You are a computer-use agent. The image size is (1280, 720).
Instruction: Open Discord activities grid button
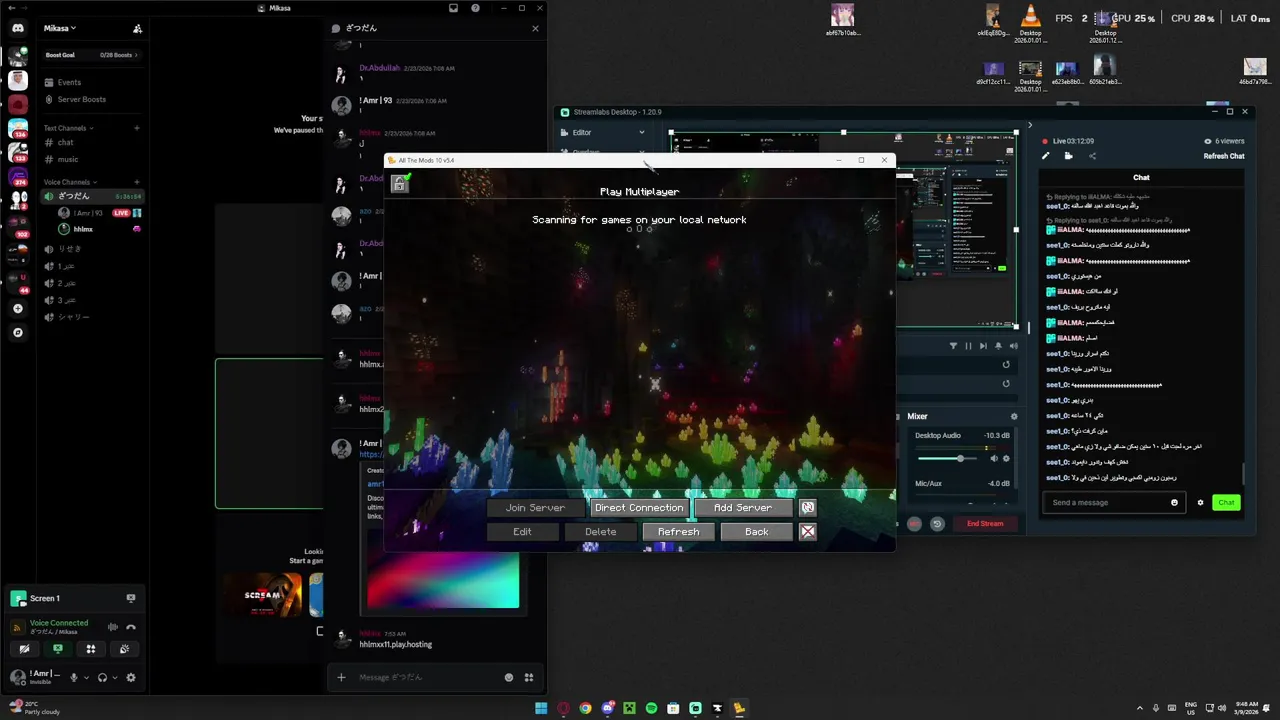click(91, 649)
